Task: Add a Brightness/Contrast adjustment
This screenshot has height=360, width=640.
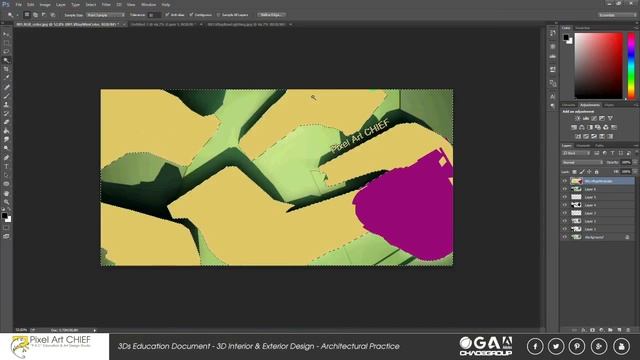Action: [578, 118]
